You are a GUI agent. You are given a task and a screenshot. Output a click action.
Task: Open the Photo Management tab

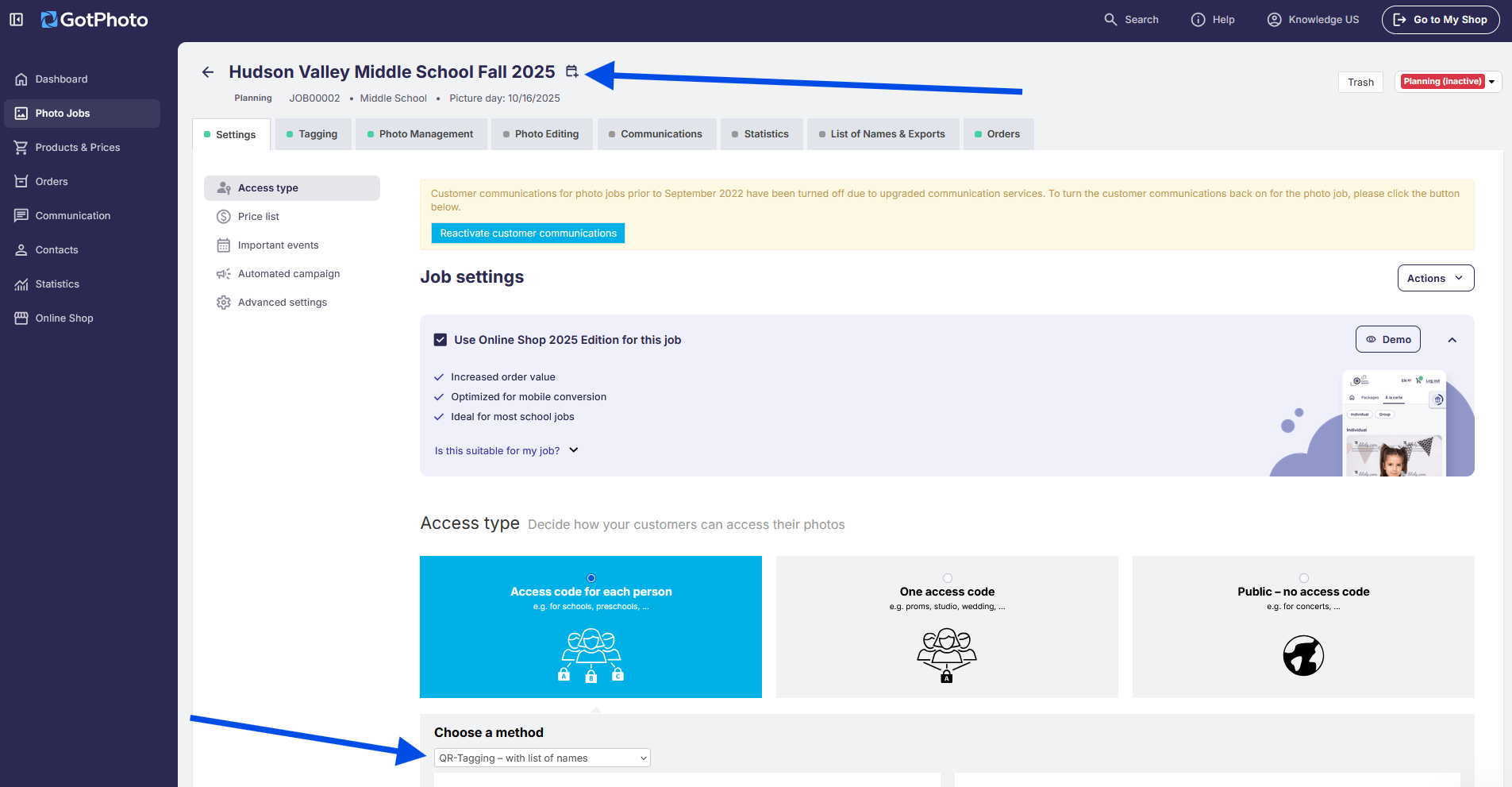(x=421, y=134)
